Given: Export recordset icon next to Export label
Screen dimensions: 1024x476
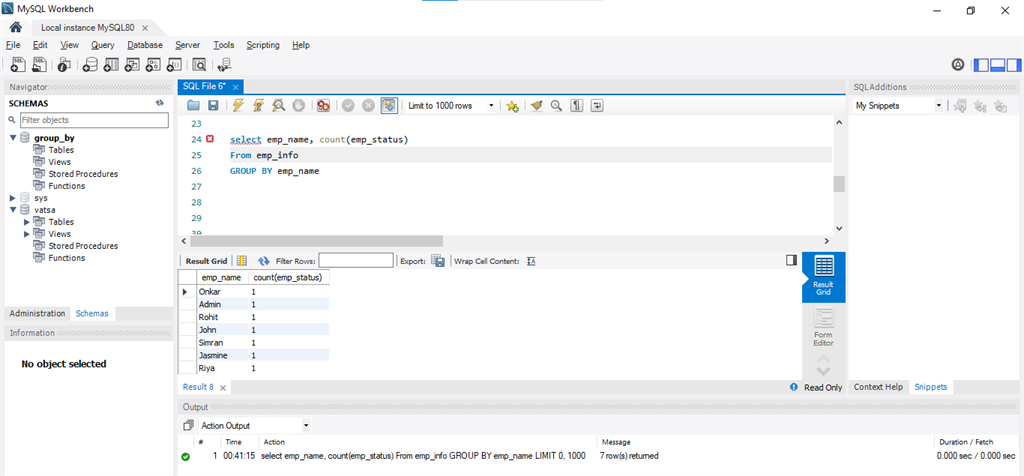Looking at the screenshot, I should coord(438,261).
